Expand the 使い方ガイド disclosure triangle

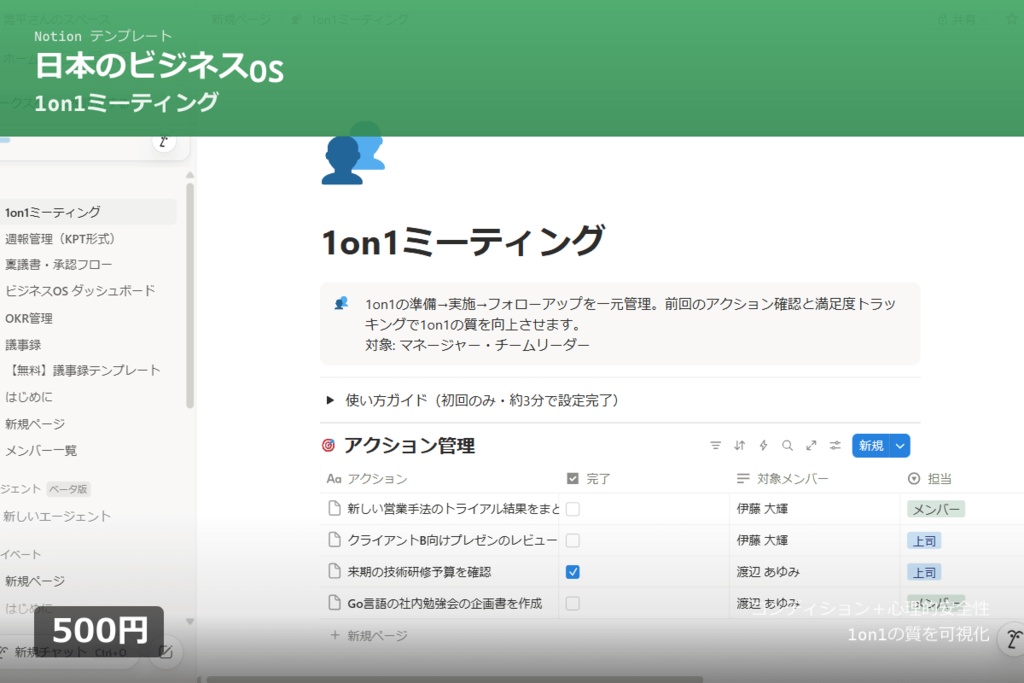[330, 400]
